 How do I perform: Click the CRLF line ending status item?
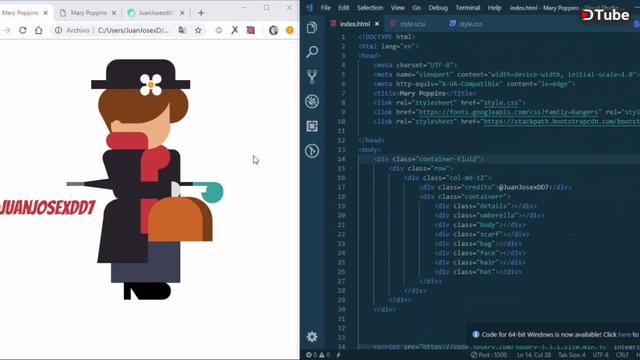tap(622, 355)
